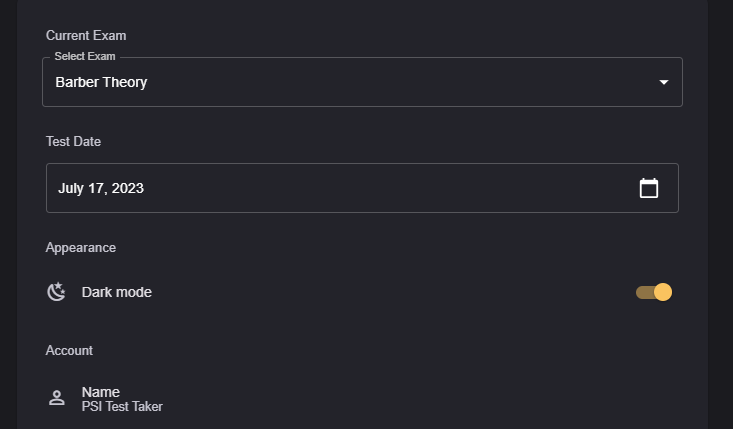Click the person account icon
Screen dimensions: 733x429
[x=57, y=398]
